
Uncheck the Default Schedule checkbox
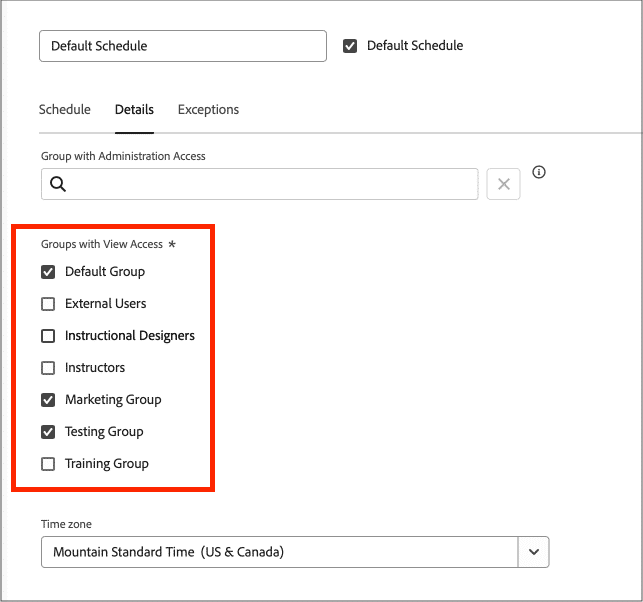coord(350,46)
